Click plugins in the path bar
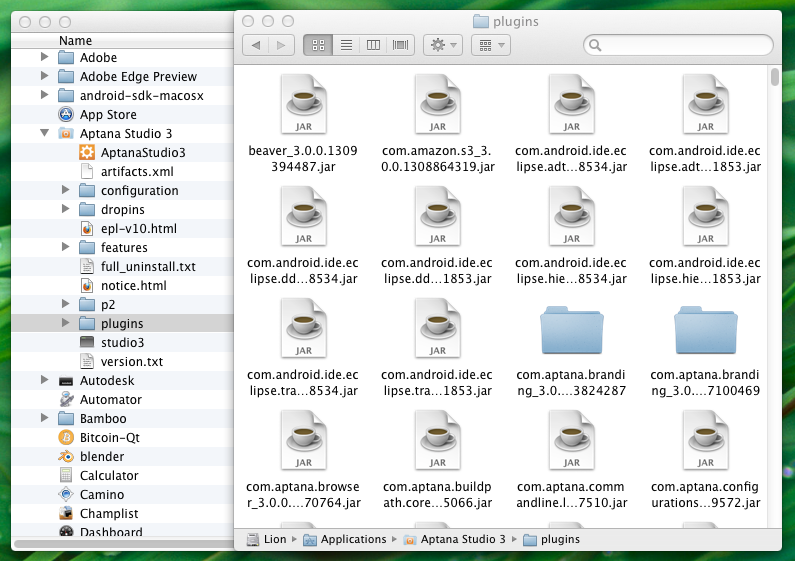The image size is (795, 561). 551,539
